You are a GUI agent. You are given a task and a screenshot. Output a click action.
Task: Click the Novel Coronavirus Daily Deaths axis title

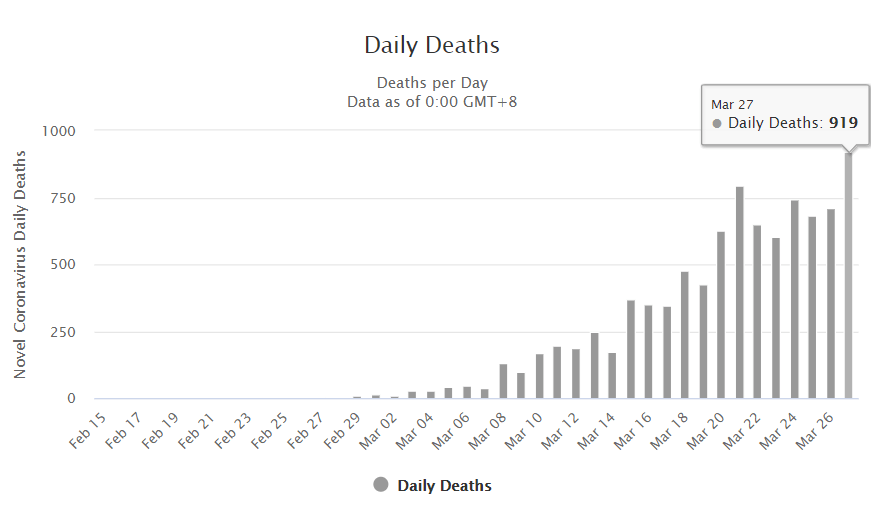click(20, 265)
